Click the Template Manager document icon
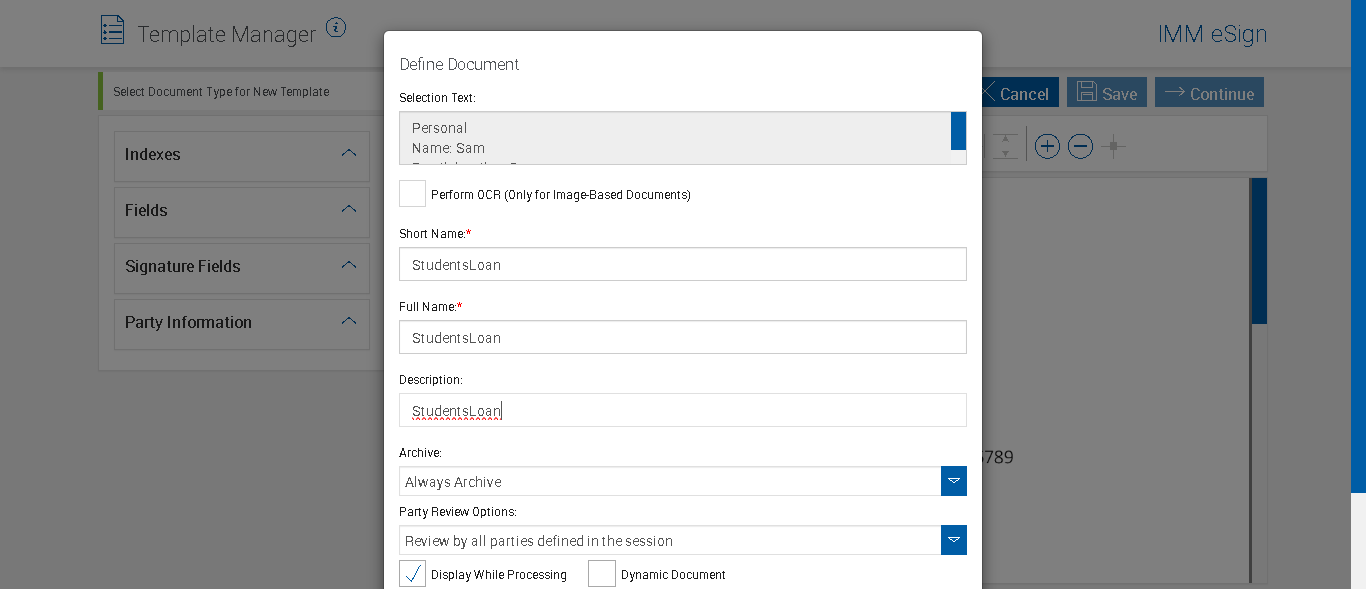Image resolution: width=1366 pixels, height=589 pixels. click(112, 30)
